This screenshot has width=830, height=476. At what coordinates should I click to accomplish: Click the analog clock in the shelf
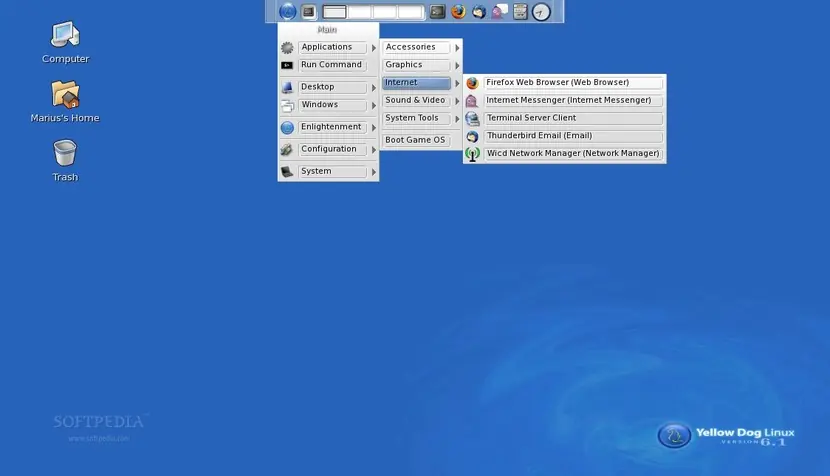pyautogui.click(x=541, y=12)
